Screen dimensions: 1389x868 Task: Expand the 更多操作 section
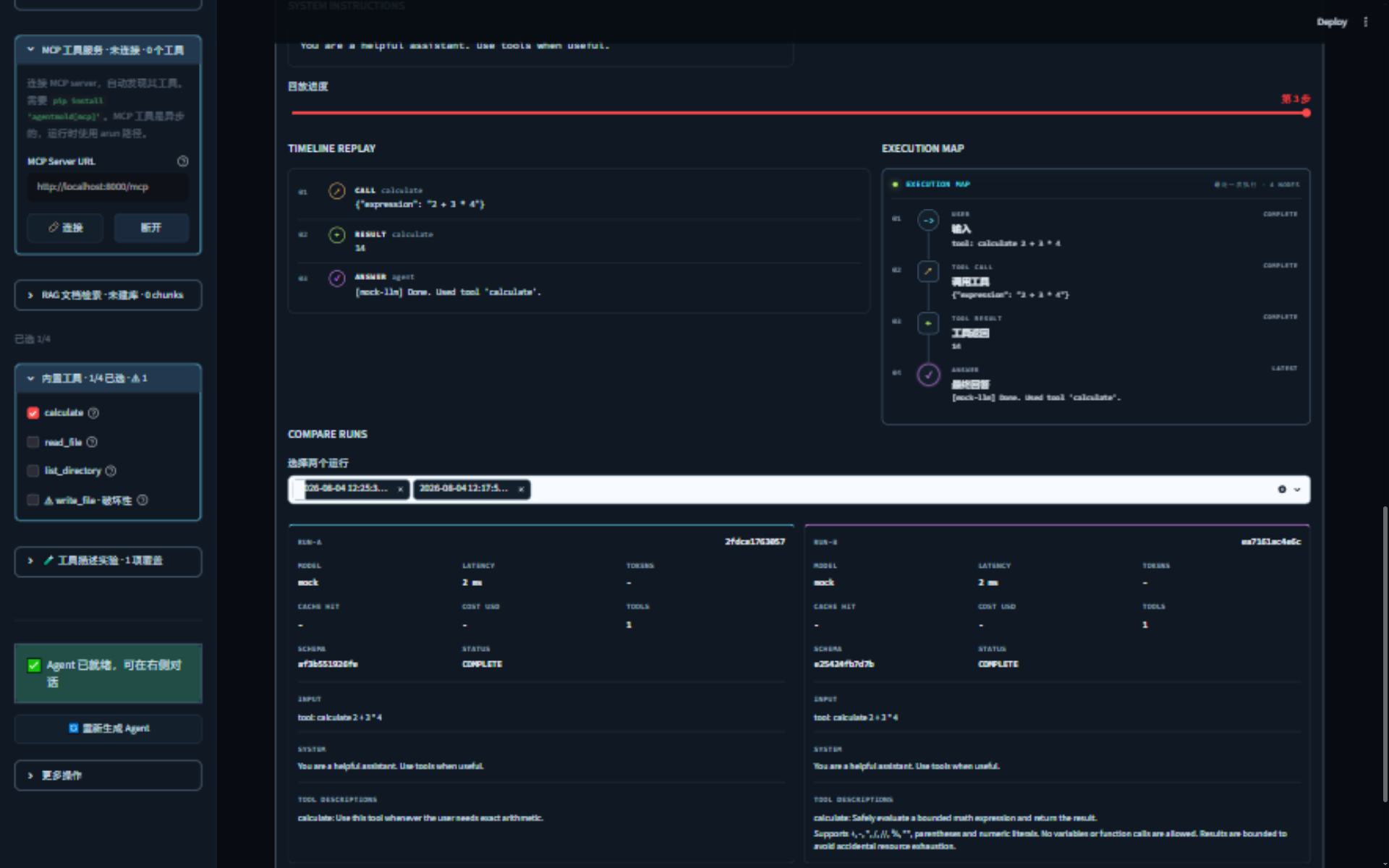(x=108, y=775)
